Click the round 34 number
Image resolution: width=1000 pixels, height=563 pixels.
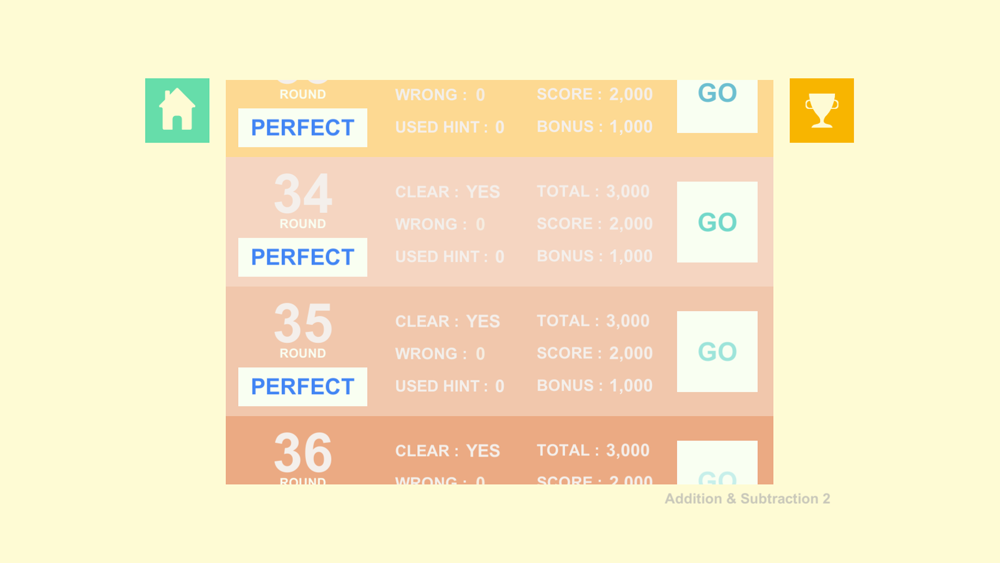click(x=303, y=194)
